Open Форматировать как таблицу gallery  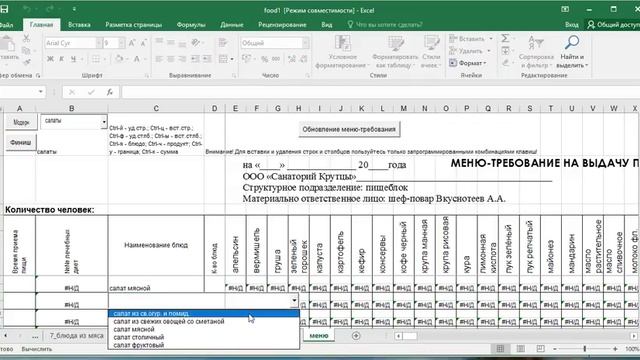tap(395, 52)
